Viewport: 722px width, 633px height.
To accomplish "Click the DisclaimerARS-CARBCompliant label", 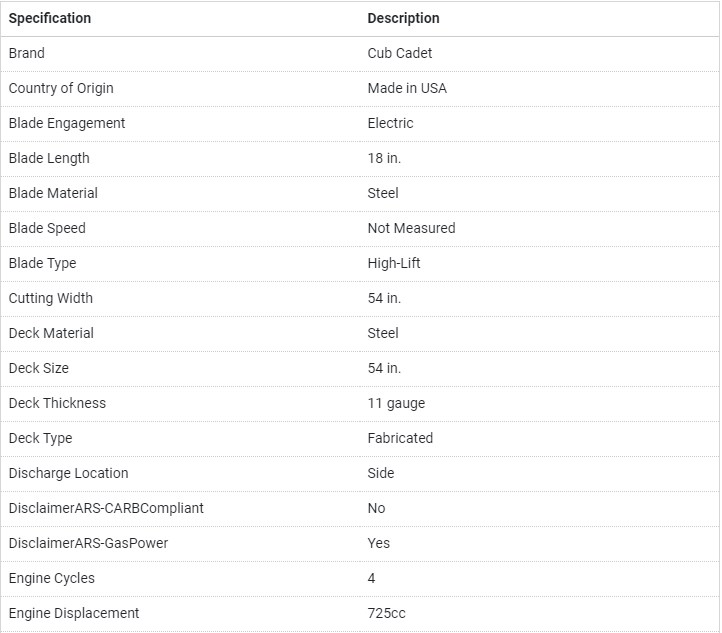I will [x=106, y=508].
